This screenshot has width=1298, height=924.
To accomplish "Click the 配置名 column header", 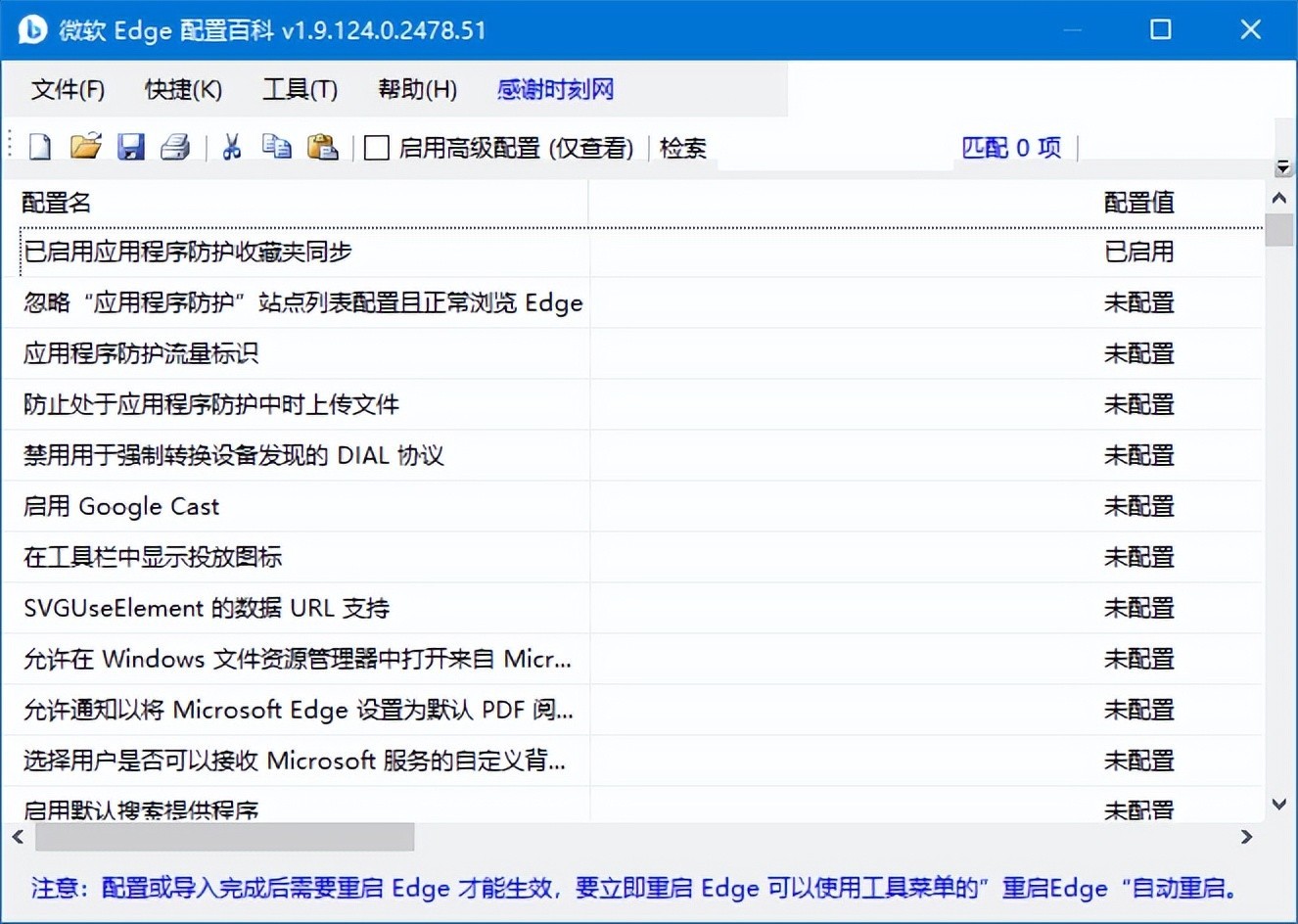I will click(57, 203).
